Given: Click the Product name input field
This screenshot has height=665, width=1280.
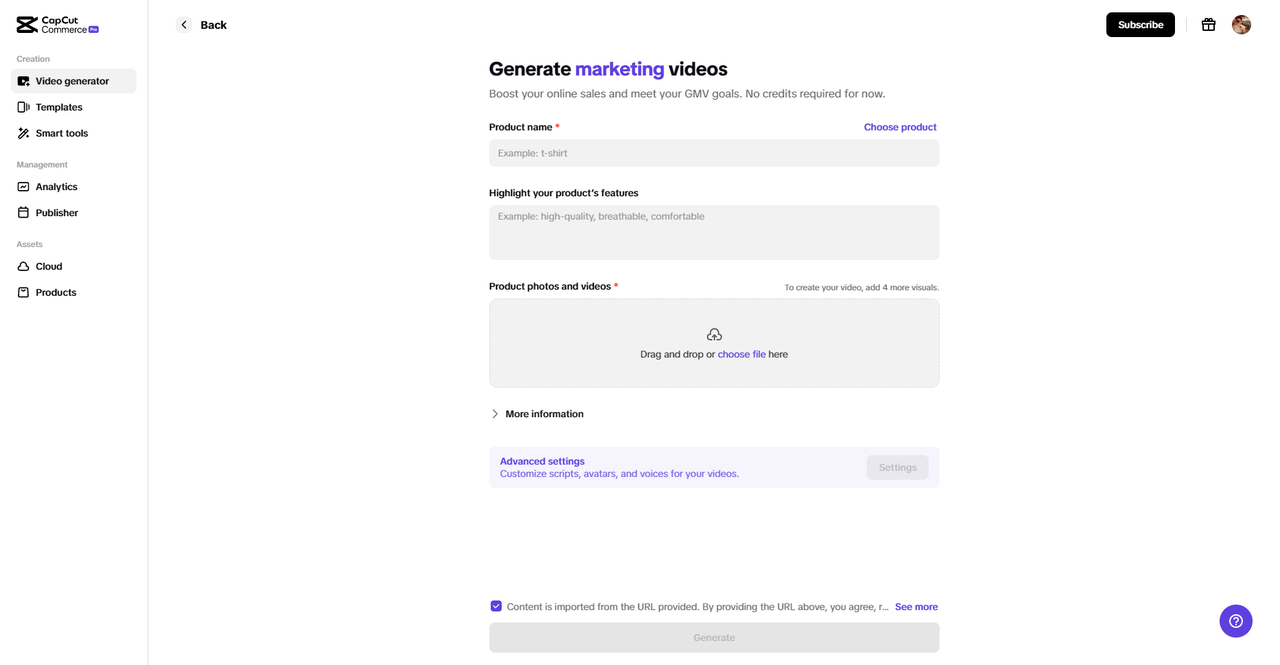Looking at the screenshot, I should pyautogui.click(x=714, y=153).
